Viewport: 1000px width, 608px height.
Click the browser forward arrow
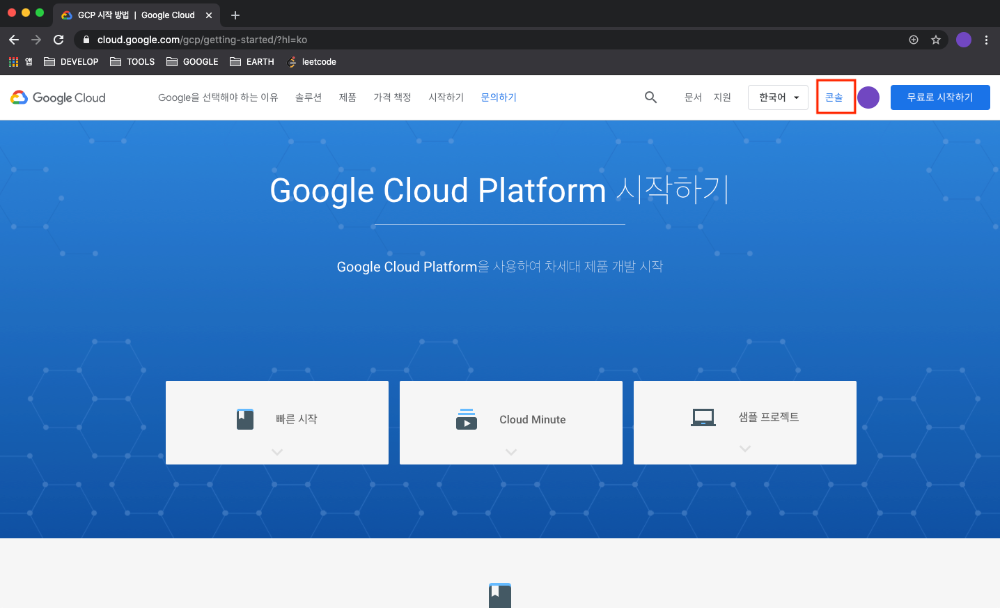coord(36,40)
